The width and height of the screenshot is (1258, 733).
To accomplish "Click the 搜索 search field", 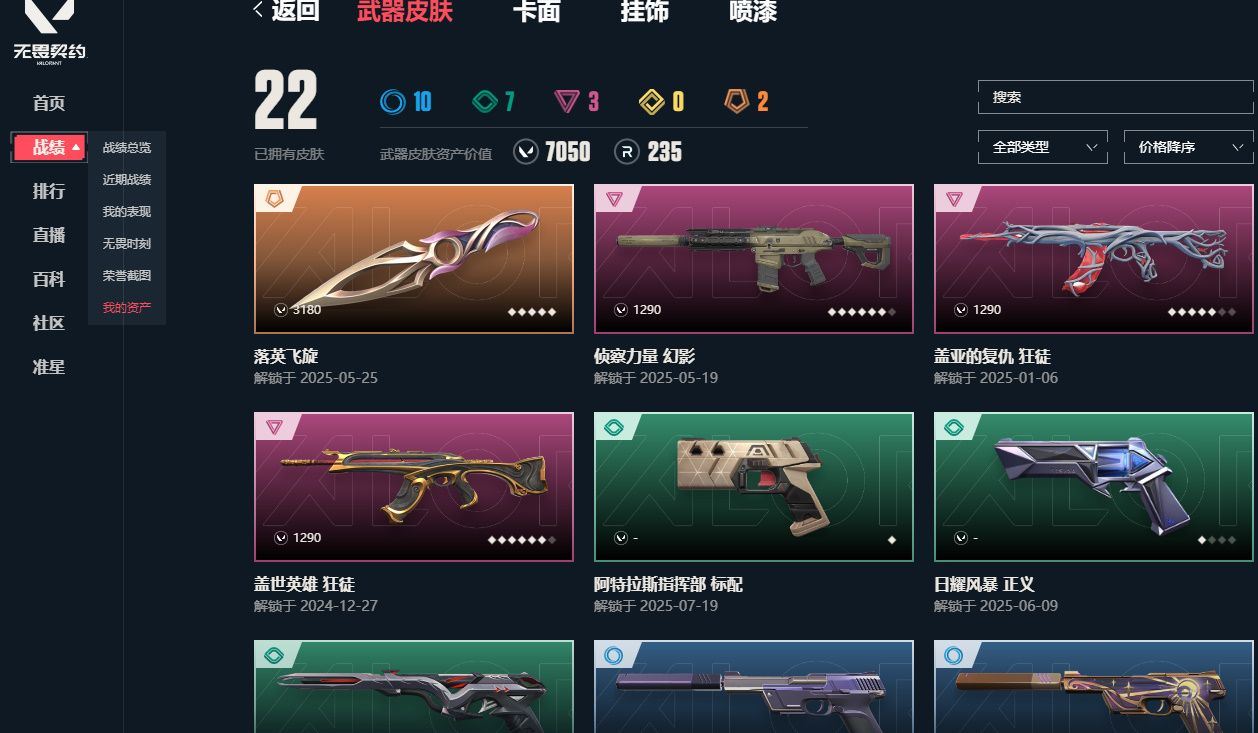I will (x=1115, y=97).
